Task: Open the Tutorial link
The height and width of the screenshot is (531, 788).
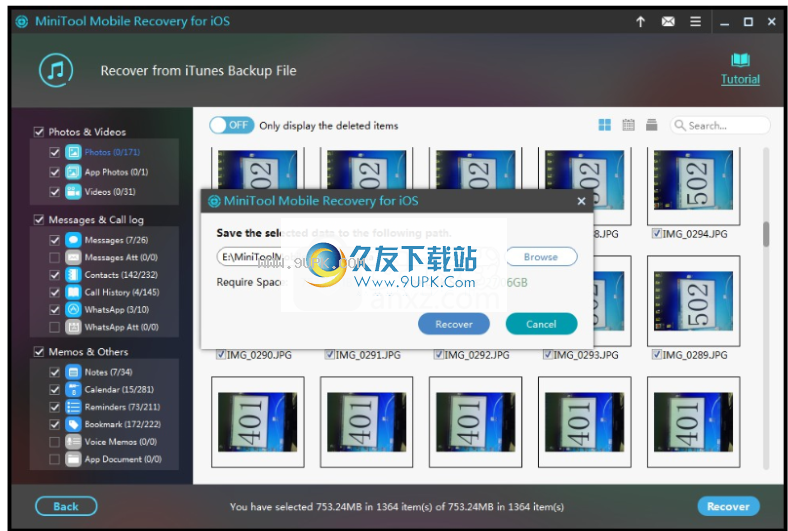Action: 740,79
